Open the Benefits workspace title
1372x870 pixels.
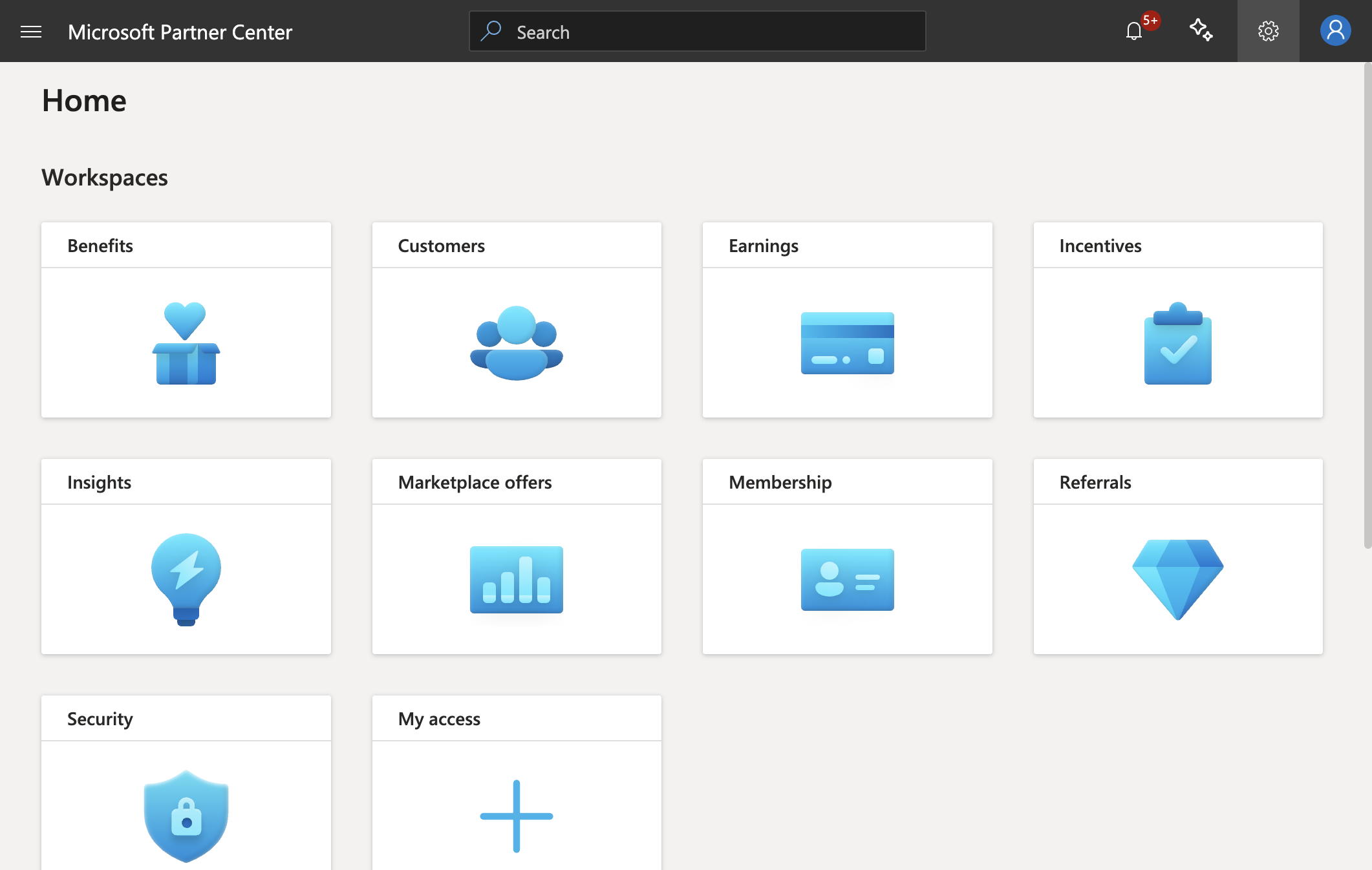(100, 246)
